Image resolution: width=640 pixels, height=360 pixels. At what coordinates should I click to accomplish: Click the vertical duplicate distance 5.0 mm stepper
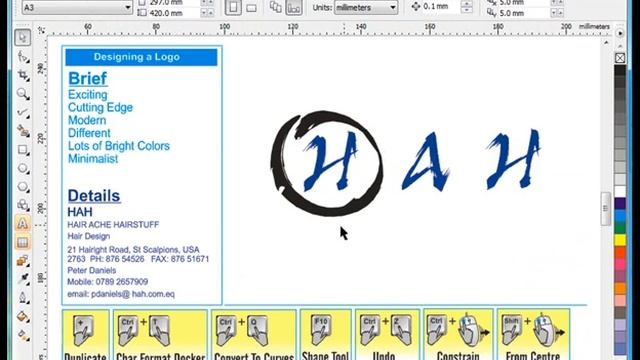[557, 13]
